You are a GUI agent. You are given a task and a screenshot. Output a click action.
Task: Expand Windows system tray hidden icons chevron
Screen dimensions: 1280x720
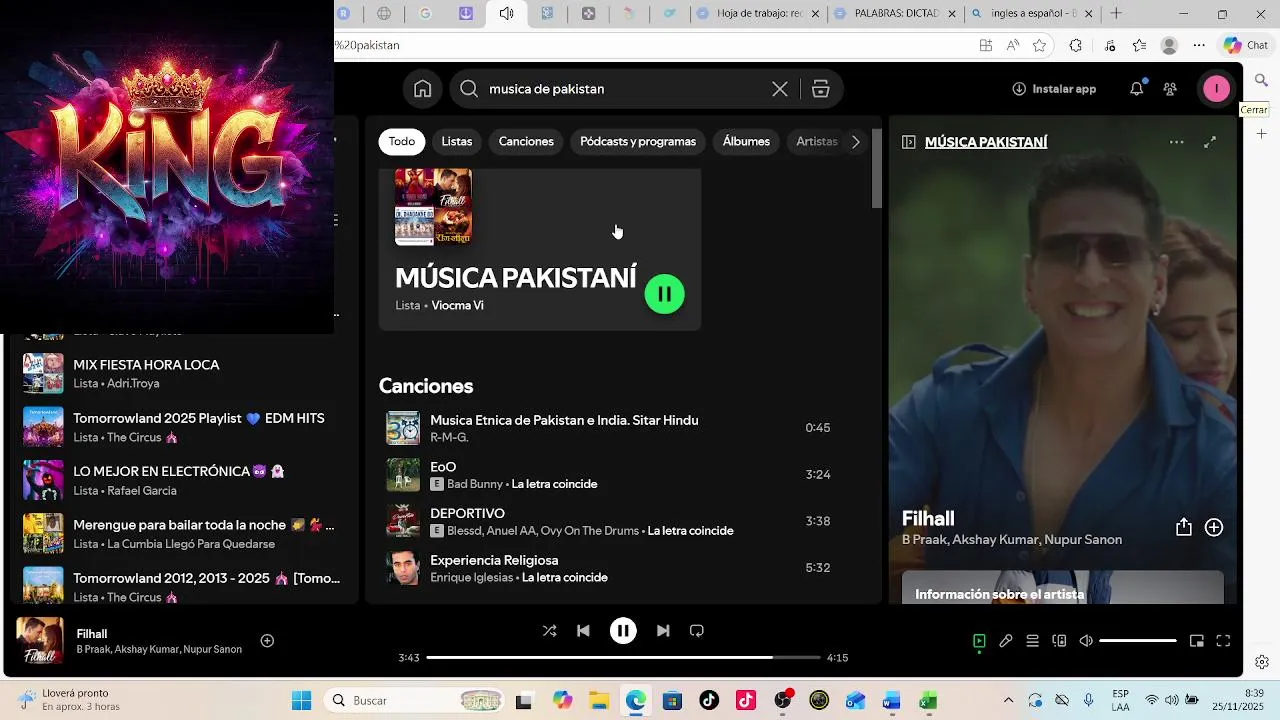point(1008,701)
